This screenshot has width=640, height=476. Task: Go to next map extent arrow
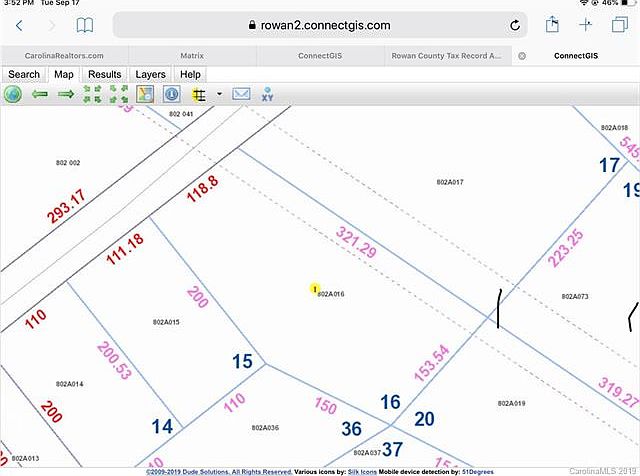click(66, 94)
